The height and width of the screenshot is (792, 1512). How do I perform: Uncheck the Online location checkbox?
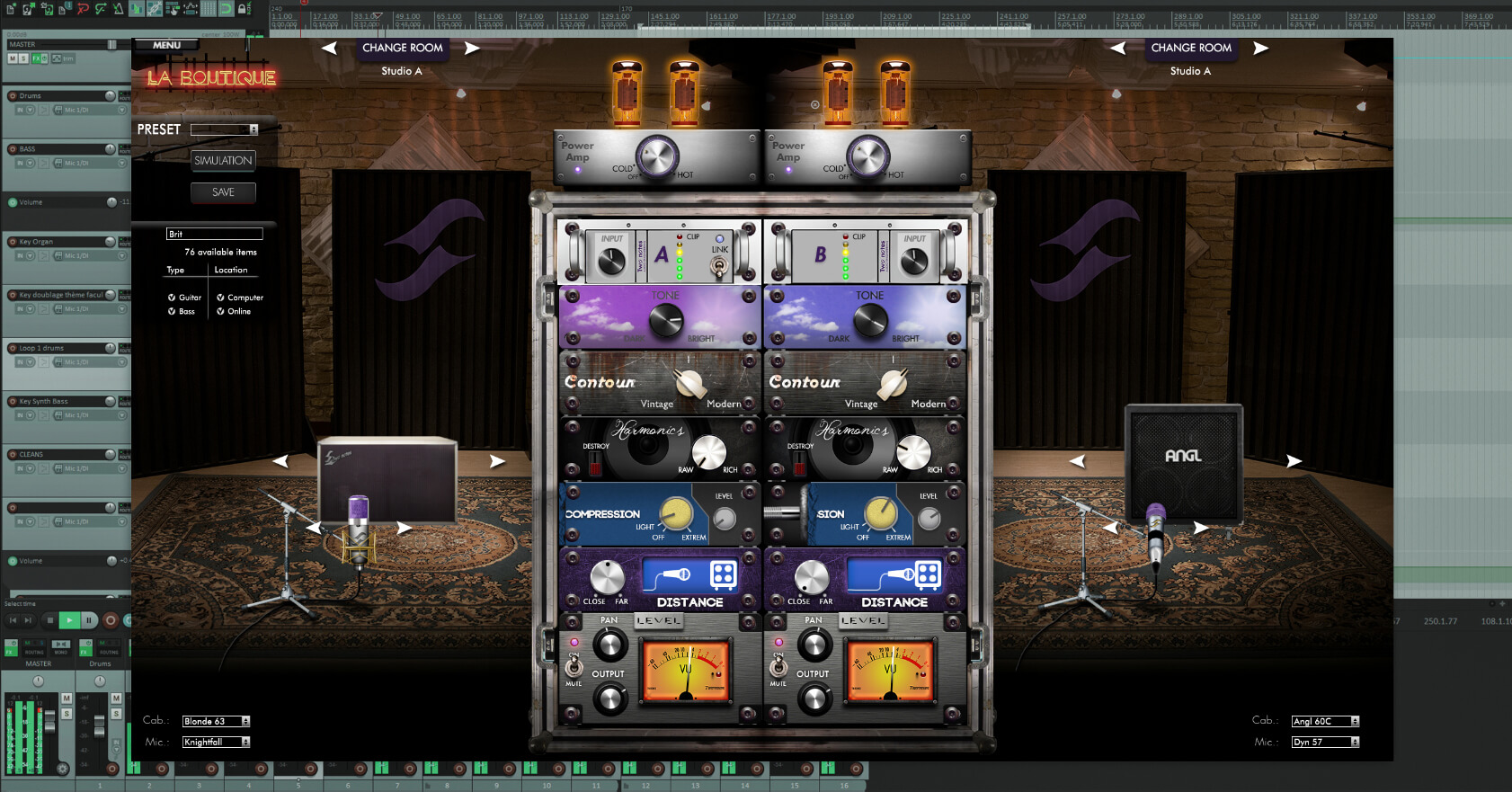pos(220,312)
